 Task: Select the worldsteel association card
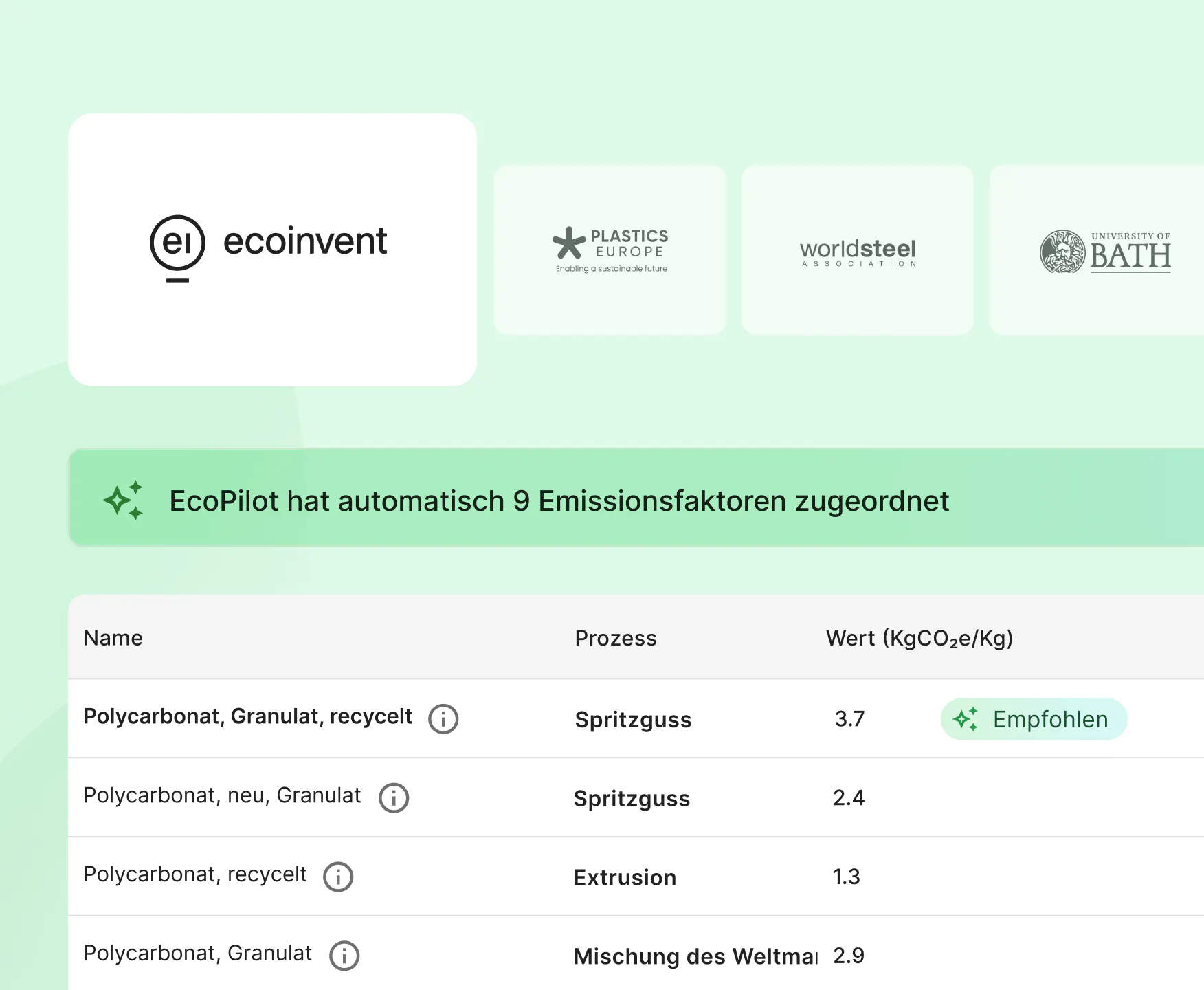858,250
